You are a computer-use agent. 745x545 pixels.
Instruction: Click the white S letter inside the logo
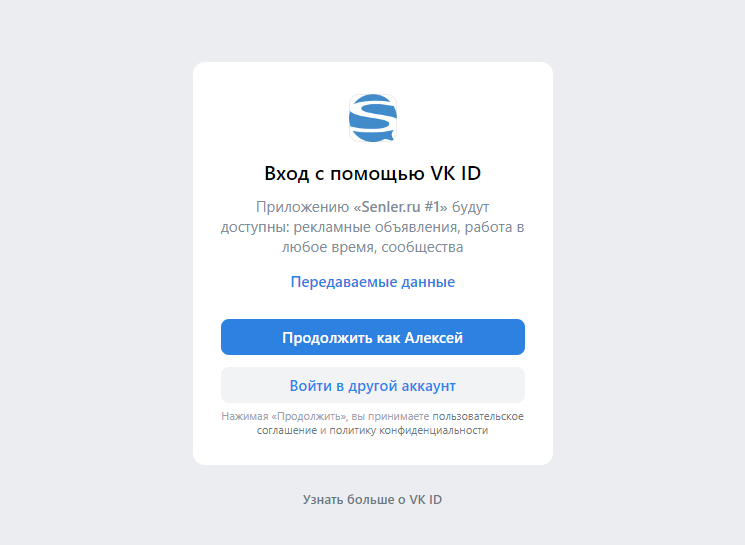point(372,118)
